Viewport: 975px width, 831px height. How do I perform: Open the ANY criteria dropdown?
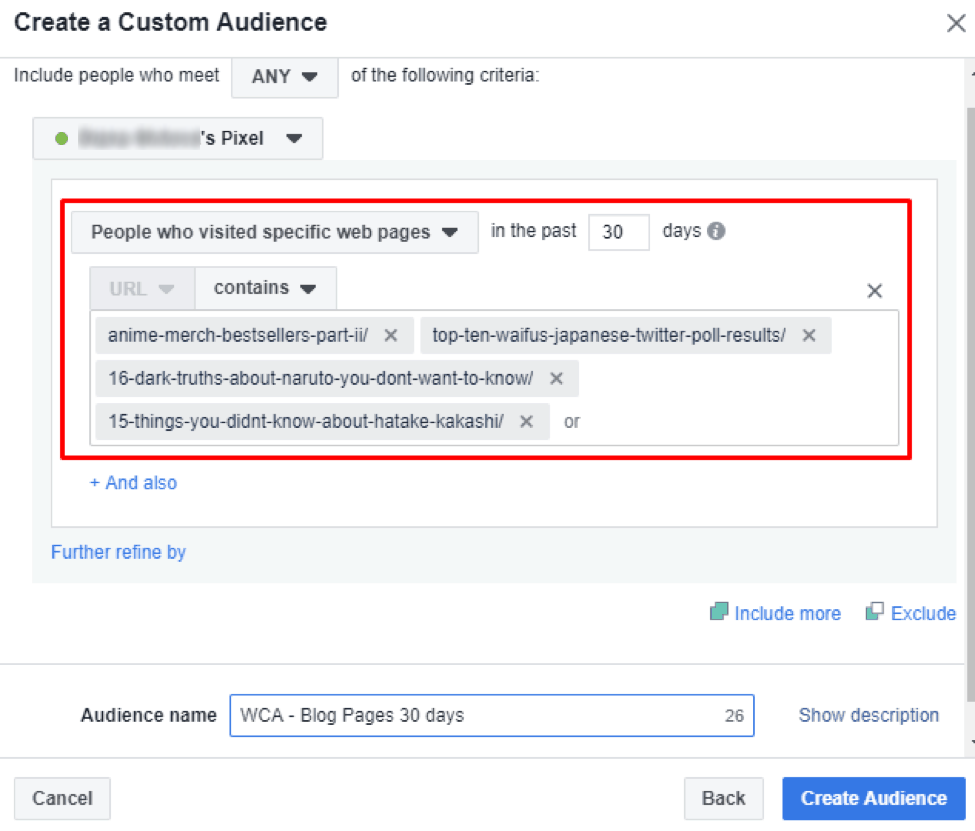coord(284,76)
